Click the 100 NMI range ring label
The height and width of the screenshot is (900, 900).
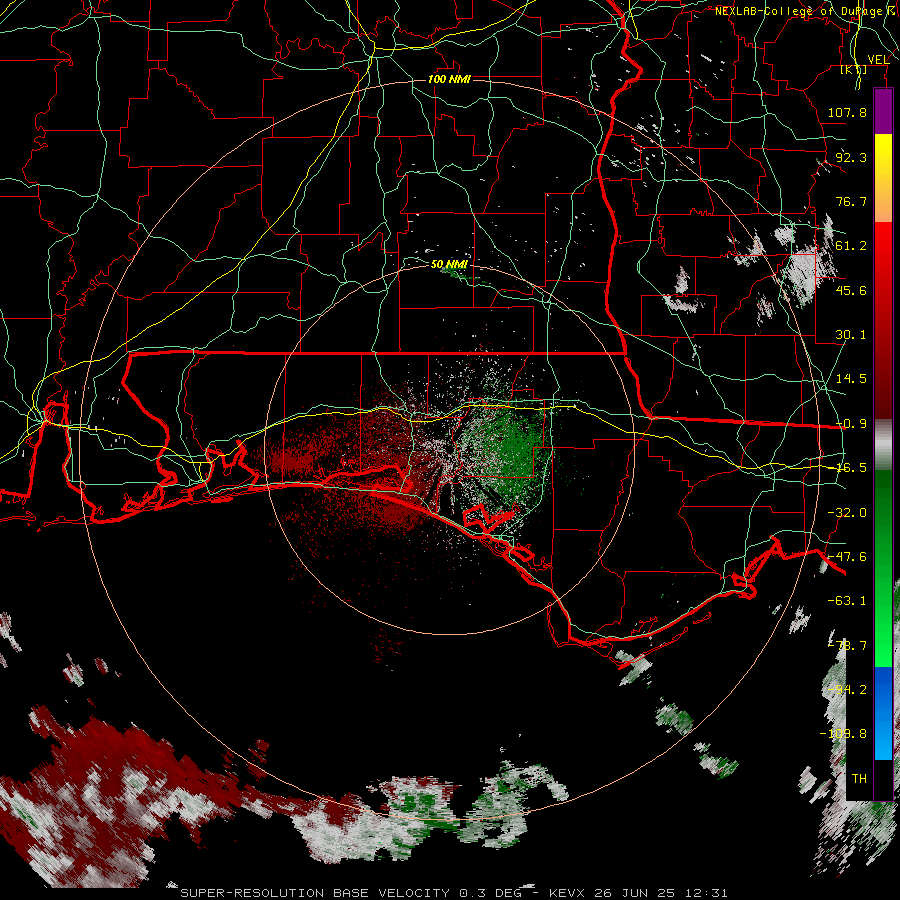tap(449, 79)
